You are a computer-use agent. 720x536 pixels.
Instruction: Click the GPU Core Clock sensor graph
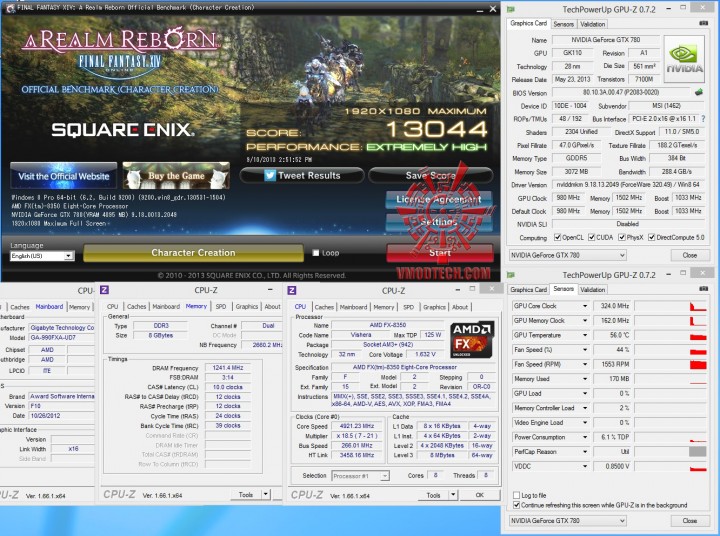(670, 306)
